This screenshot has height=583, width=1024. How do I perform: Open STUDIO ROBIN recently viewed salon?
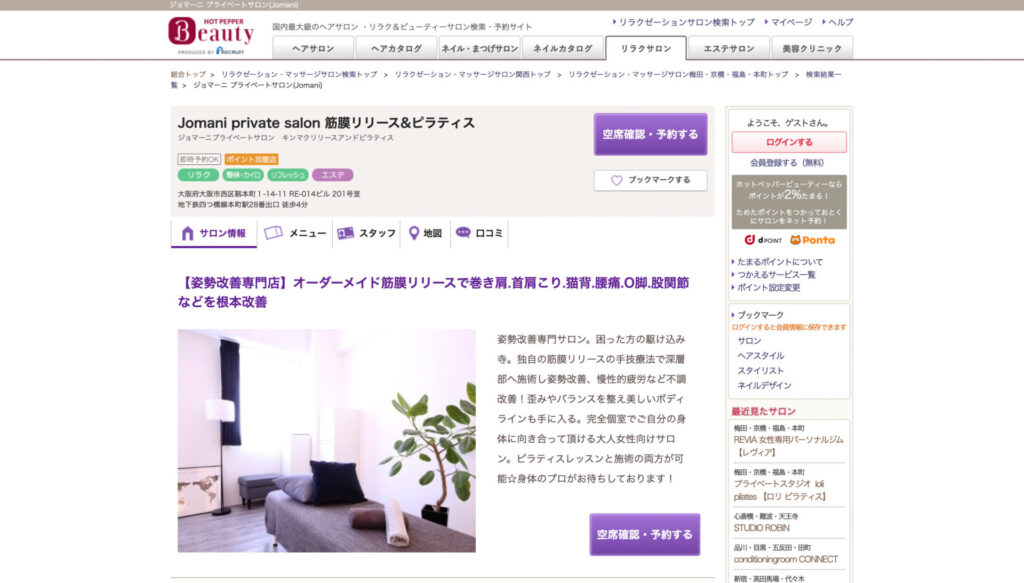pos(761,528)
